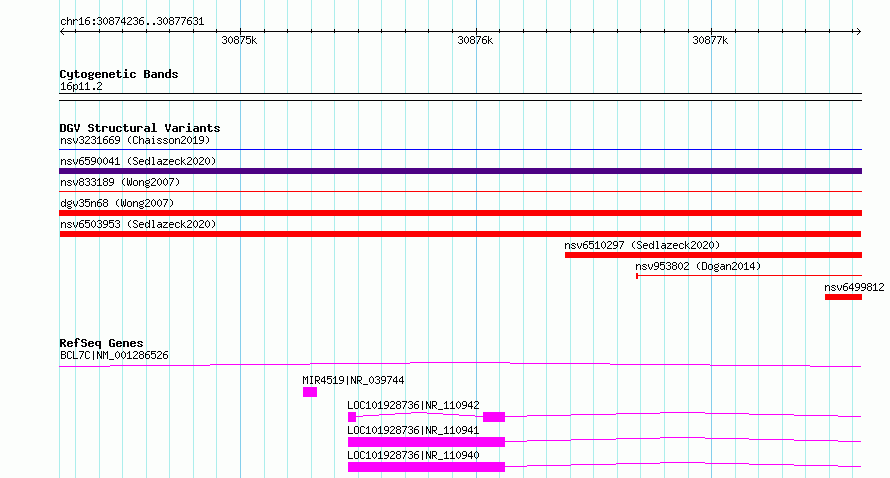Open variant nsv953802 (Dogan2014) label
Image resolution: width=890 pixels, height=478 pixels.
pyautogui.click(x=698, y=266)
